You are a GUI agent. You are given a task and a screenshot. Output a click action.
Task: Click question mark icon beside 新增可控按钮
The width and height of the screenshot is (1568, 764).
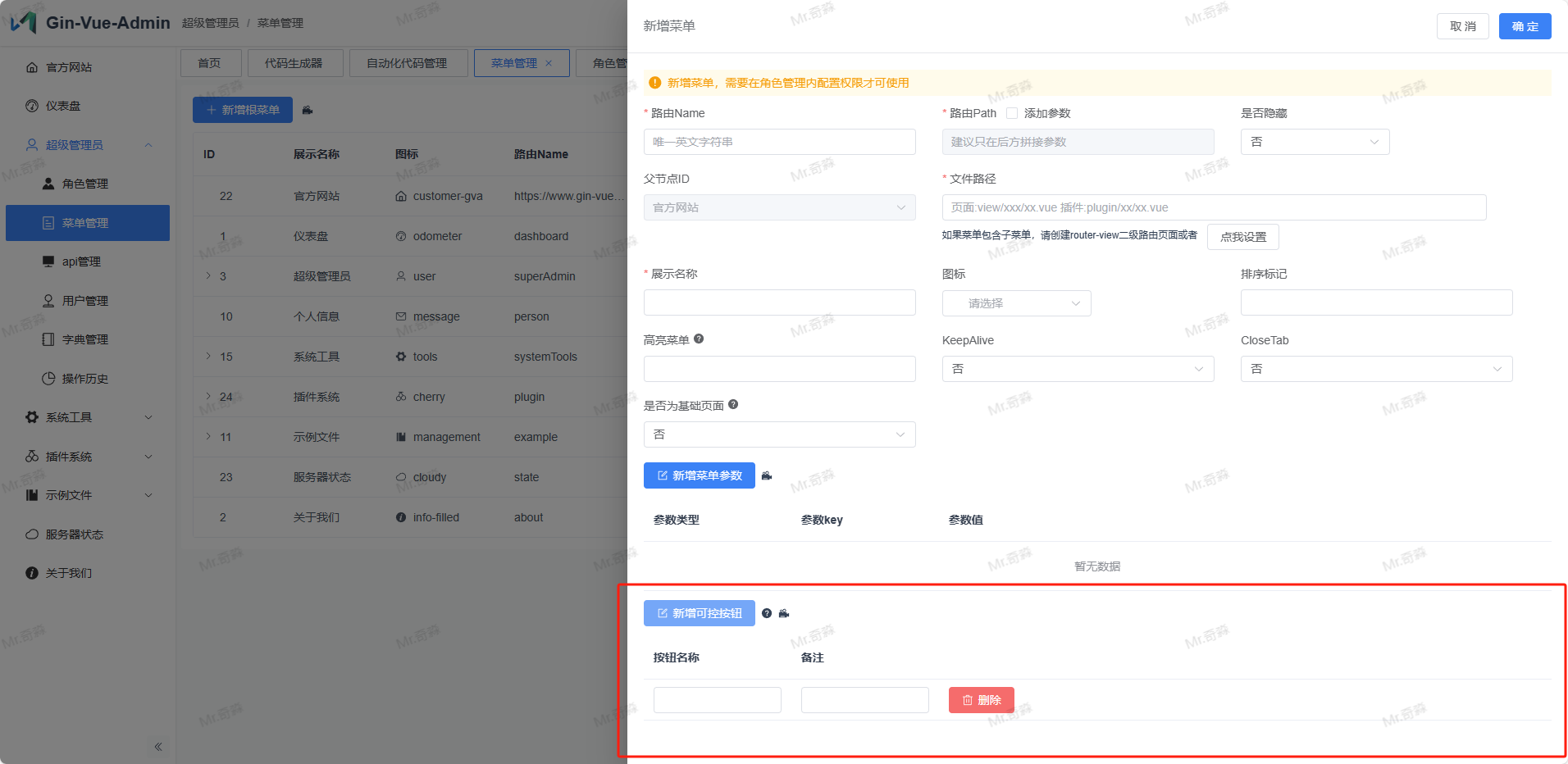[x=767, y=613]
